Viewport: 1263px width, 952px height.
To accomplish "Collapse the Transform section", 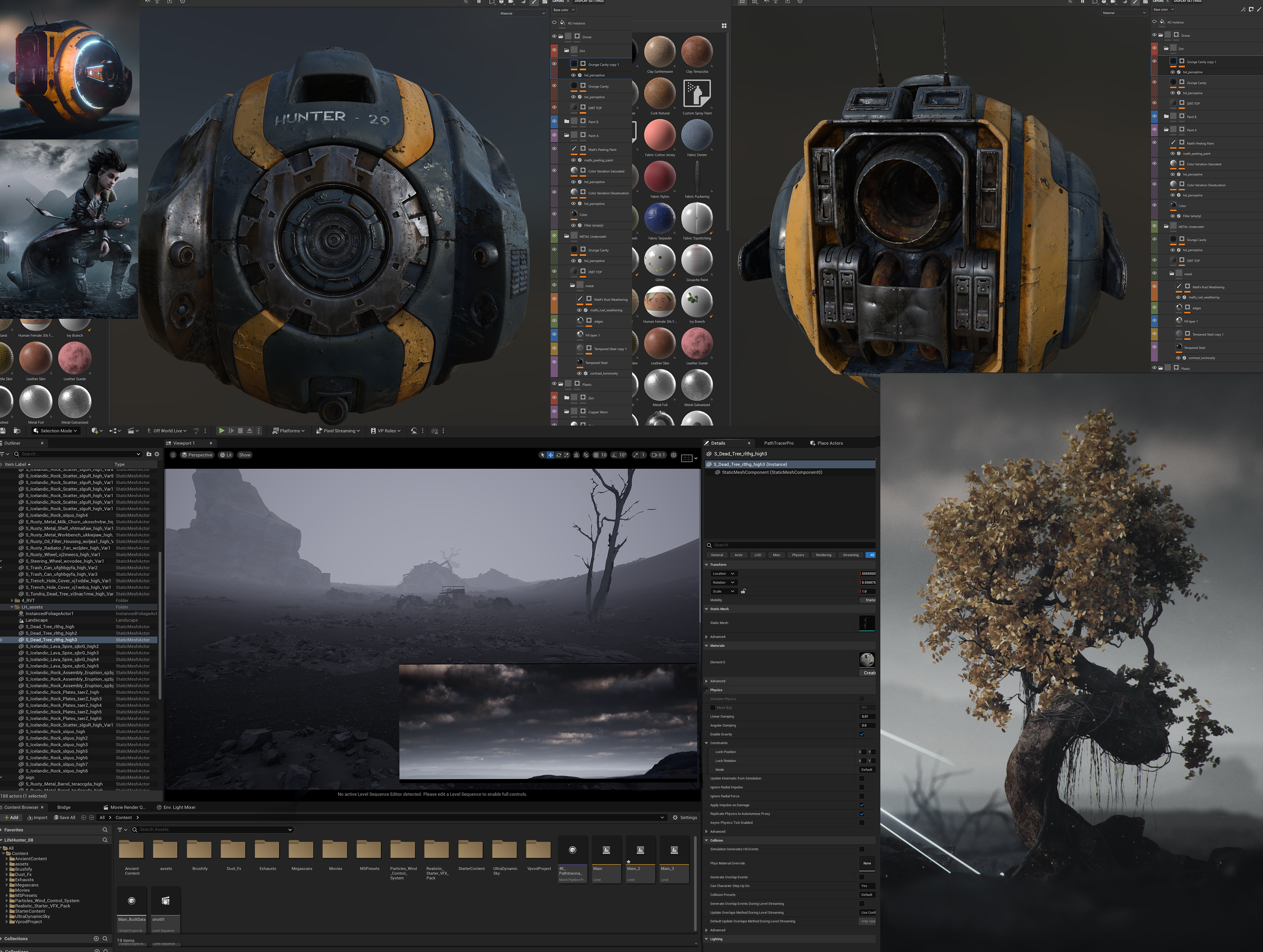I will (x=706, y=565).
